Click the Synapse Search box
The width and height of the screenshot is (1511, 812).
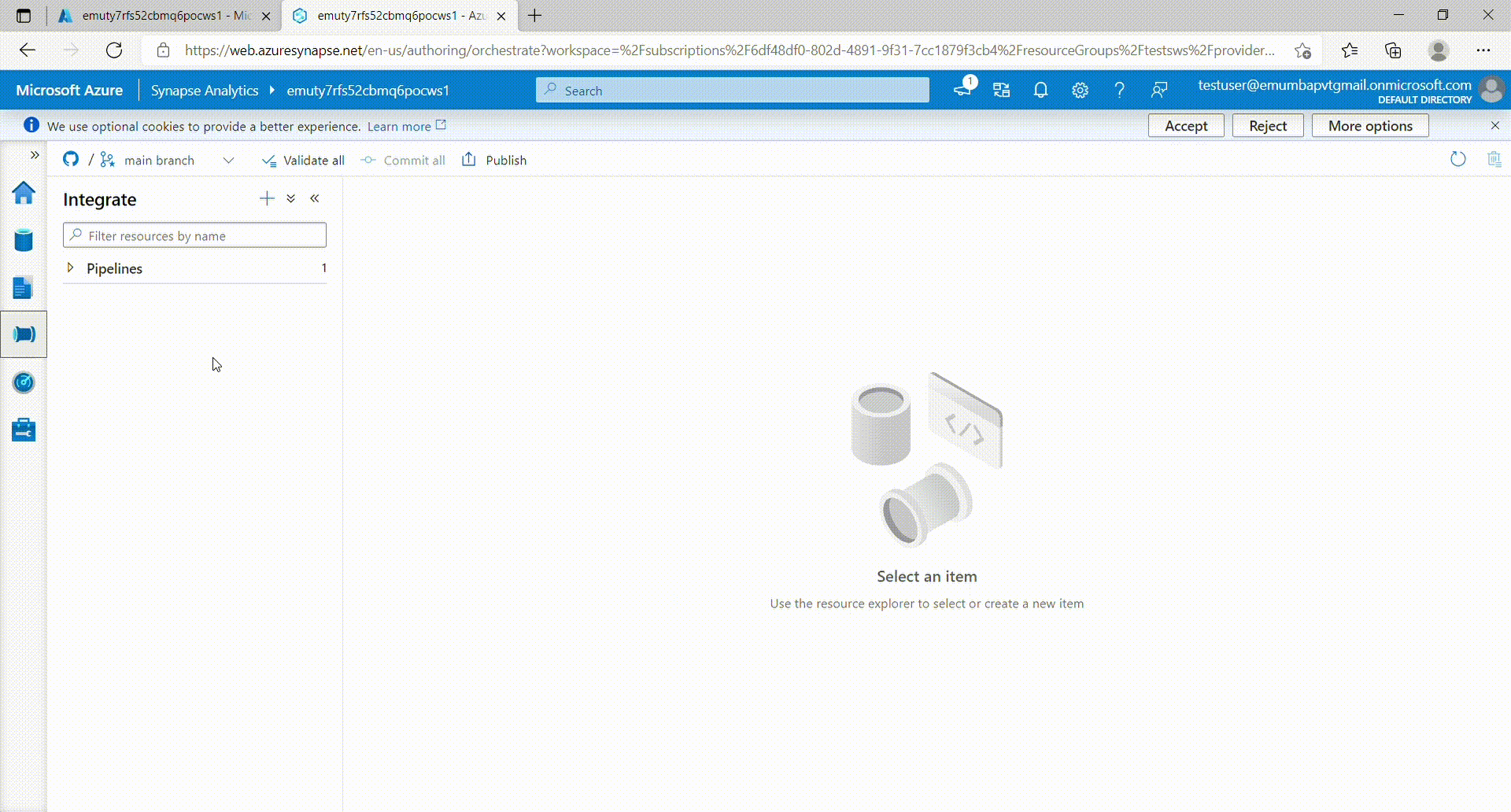click(x=732, y=90)
